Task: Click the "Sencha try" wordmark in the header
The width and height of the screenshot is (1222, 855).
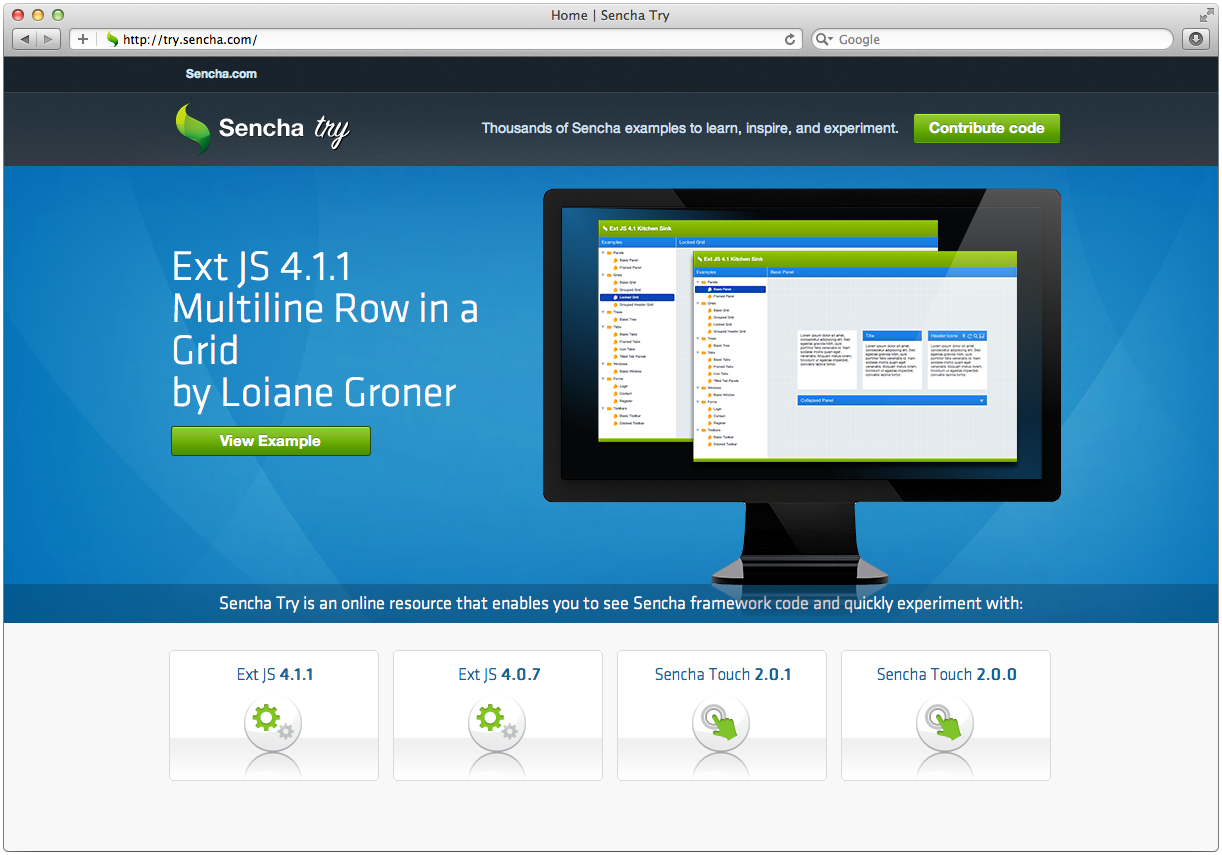Action: click(284, 129)
